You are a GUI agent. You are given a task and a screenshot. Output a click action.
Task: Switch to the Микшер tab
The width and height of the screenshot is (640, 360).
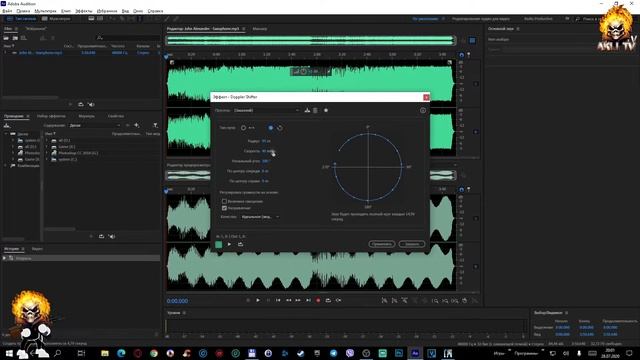pos(260,29)
